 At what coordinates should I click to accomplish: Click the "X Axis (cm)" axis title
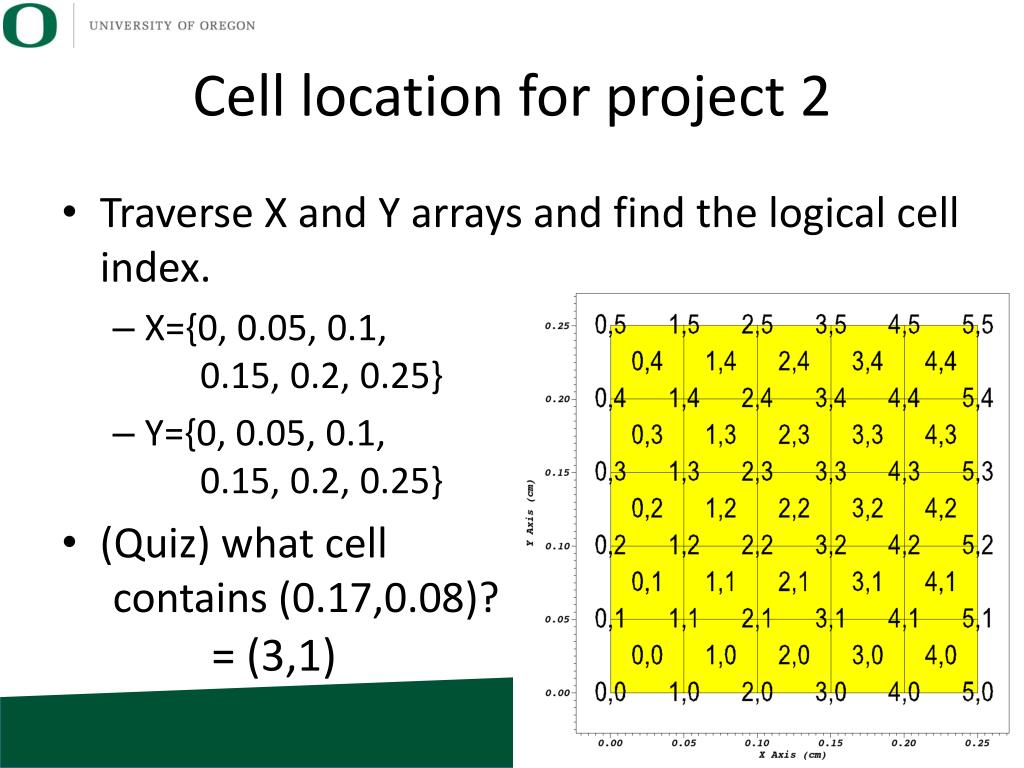(792, 755)
